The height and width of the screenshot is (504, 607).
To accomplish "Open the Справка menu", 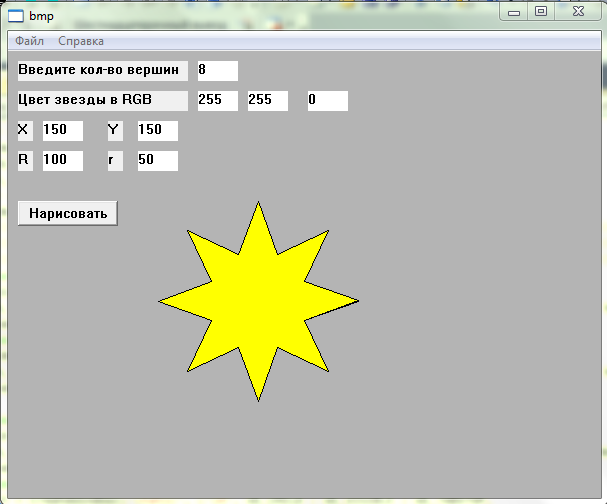I will (x=81, y=41).
